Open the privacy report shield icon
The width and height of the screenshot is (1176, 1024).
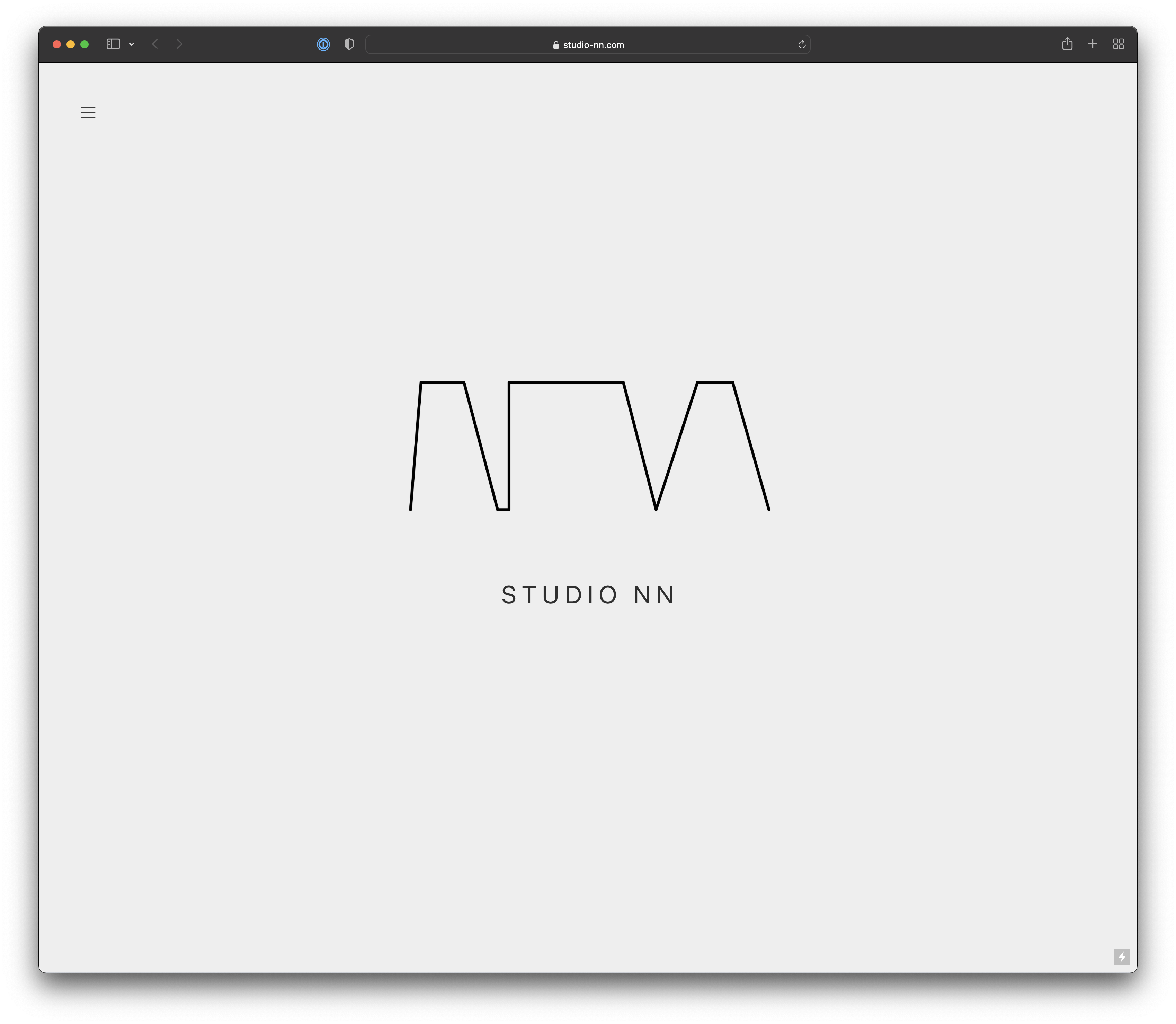coord(349,44)
